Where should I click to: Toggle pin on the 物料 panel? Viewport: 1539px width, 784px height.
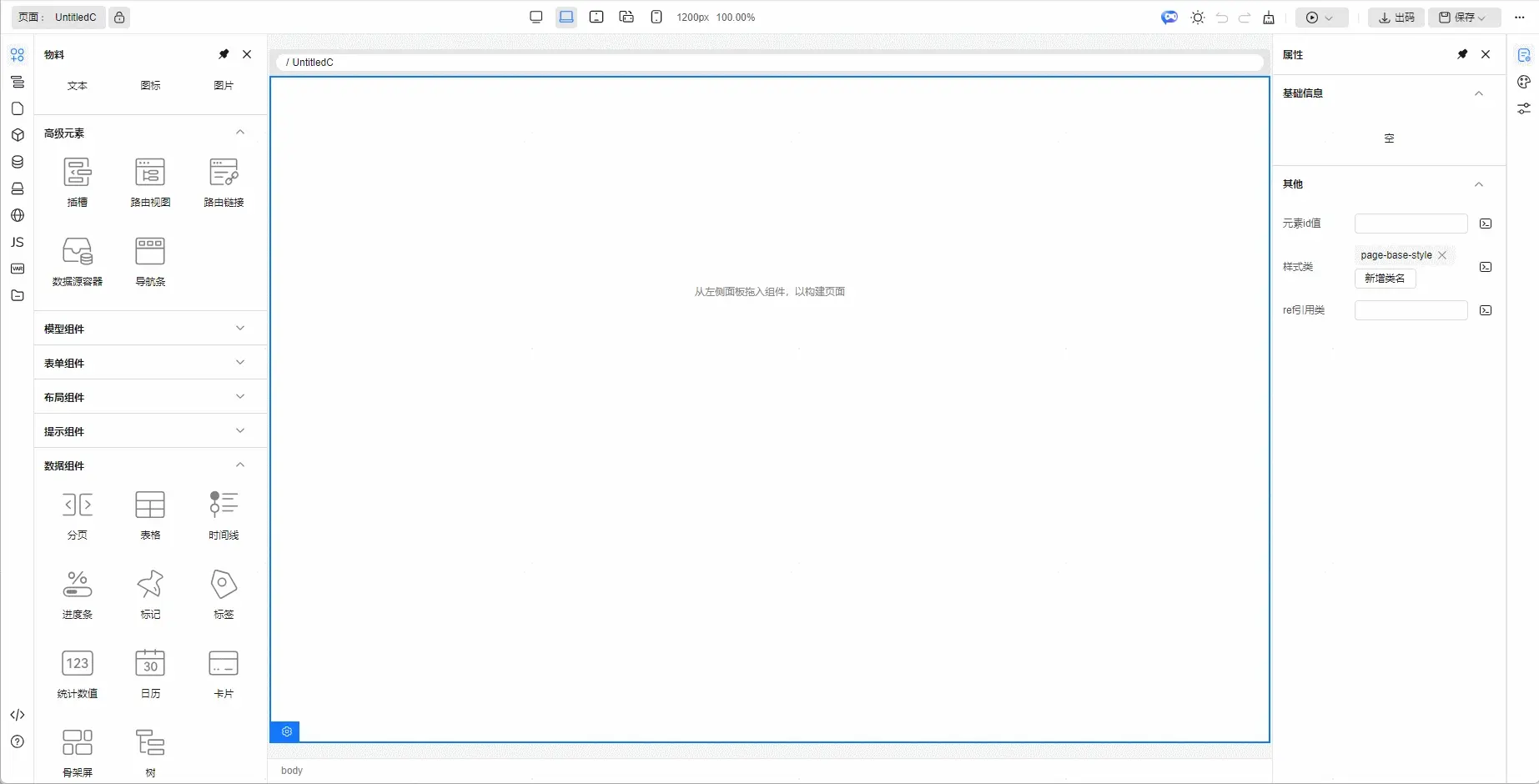pyautogui.click(x=224, y=54)
